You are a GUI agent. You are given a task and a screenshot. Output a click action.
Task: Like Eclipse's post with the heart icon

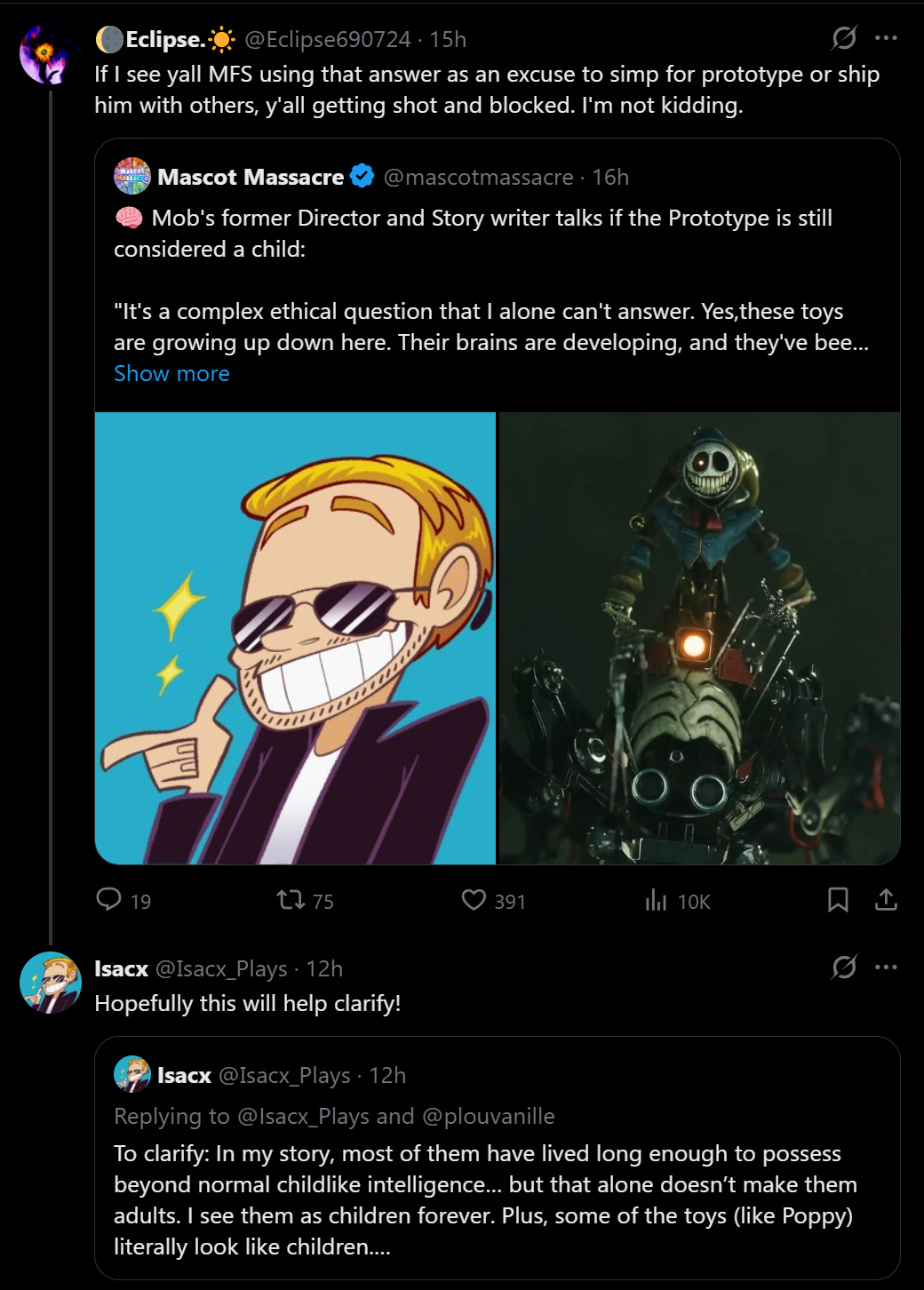(x=474, y=900)
